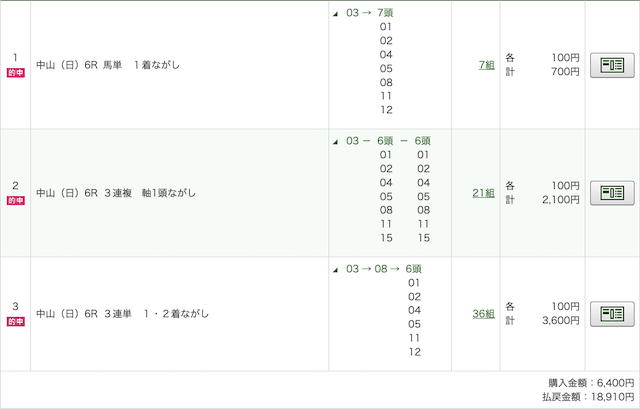
Task: Collapse the 03 − 6頭 − 6頭 combination list
Action: tap(335, 142)
